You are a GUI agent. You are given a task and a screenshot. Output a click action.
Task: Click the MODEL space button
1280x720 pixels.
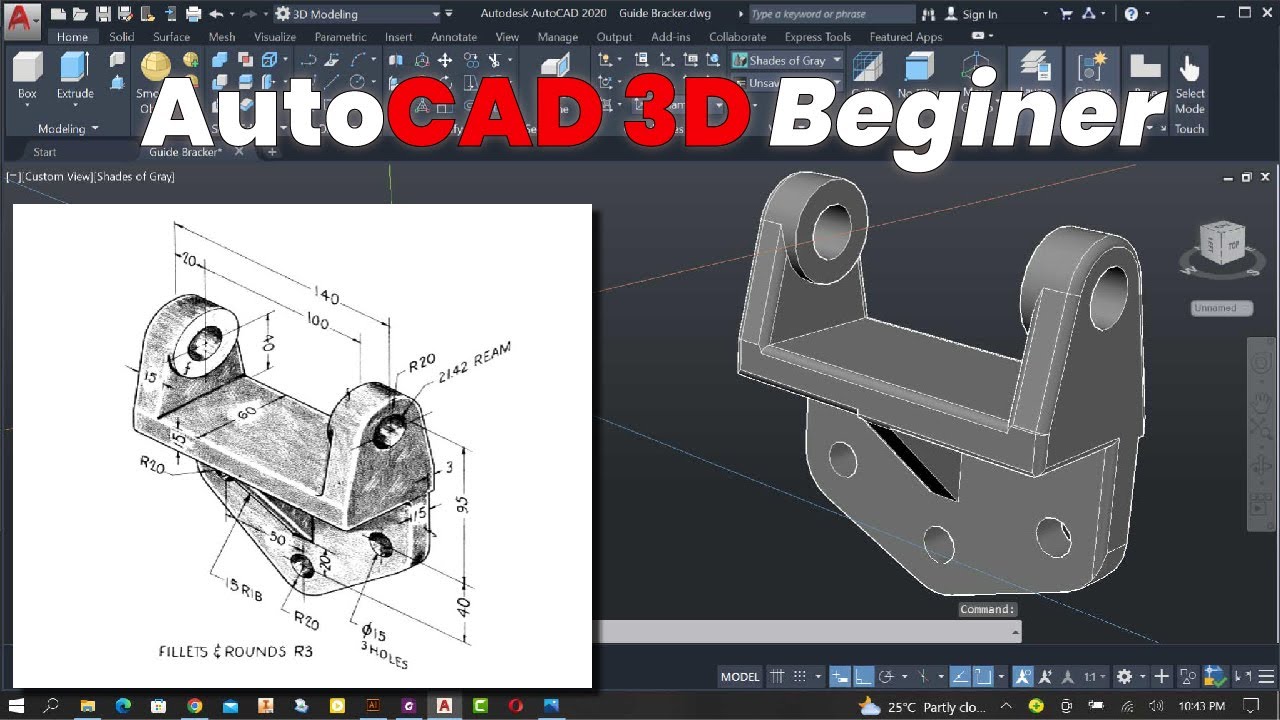(x=740, y=677)
